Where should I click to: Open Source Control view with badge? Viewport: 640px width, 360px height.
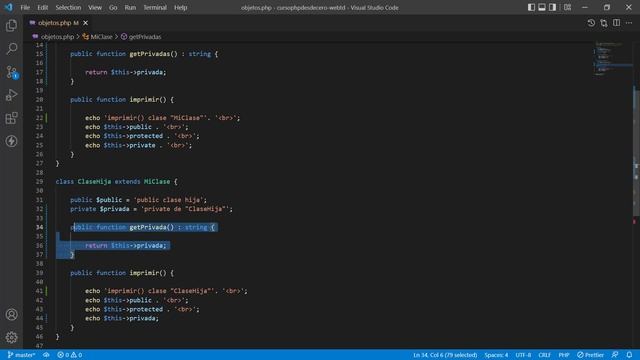click(11, 72)
